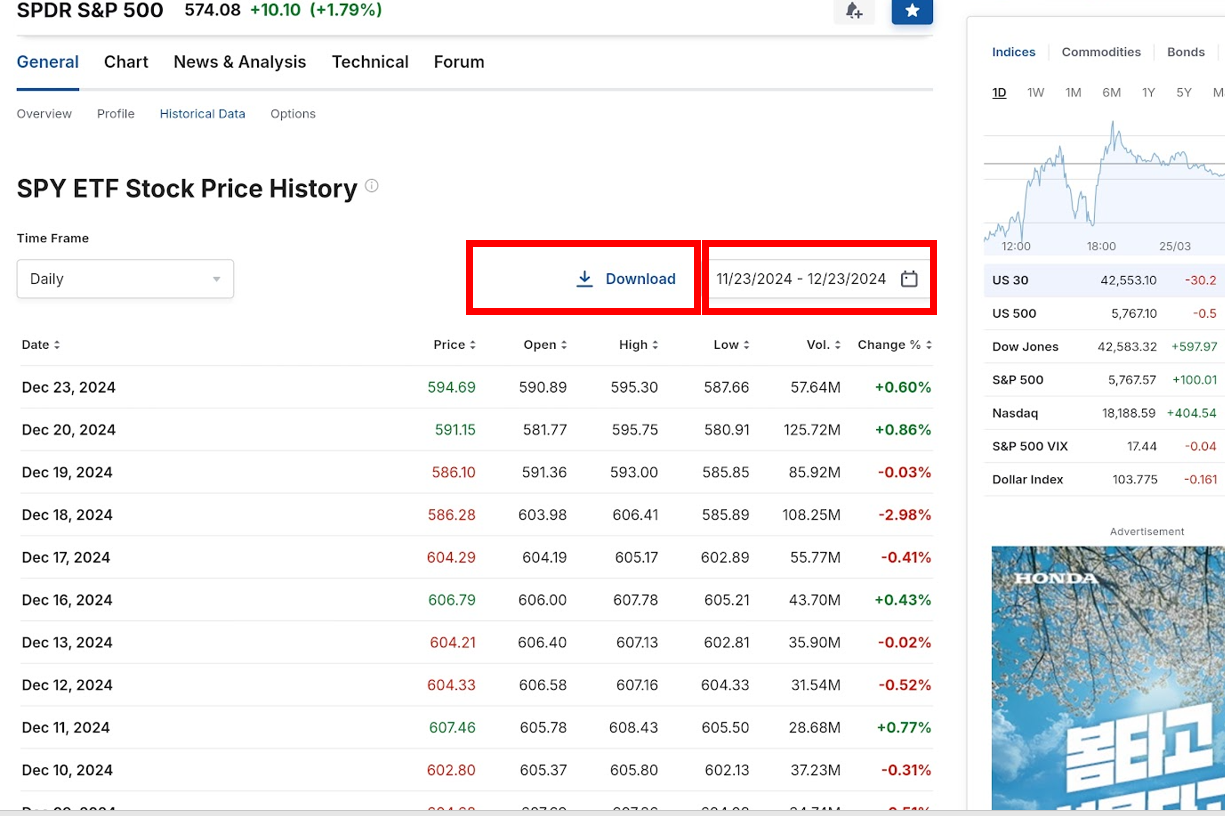
Task: Open the Dow Jones index row
Action: tap(1104, 347)
